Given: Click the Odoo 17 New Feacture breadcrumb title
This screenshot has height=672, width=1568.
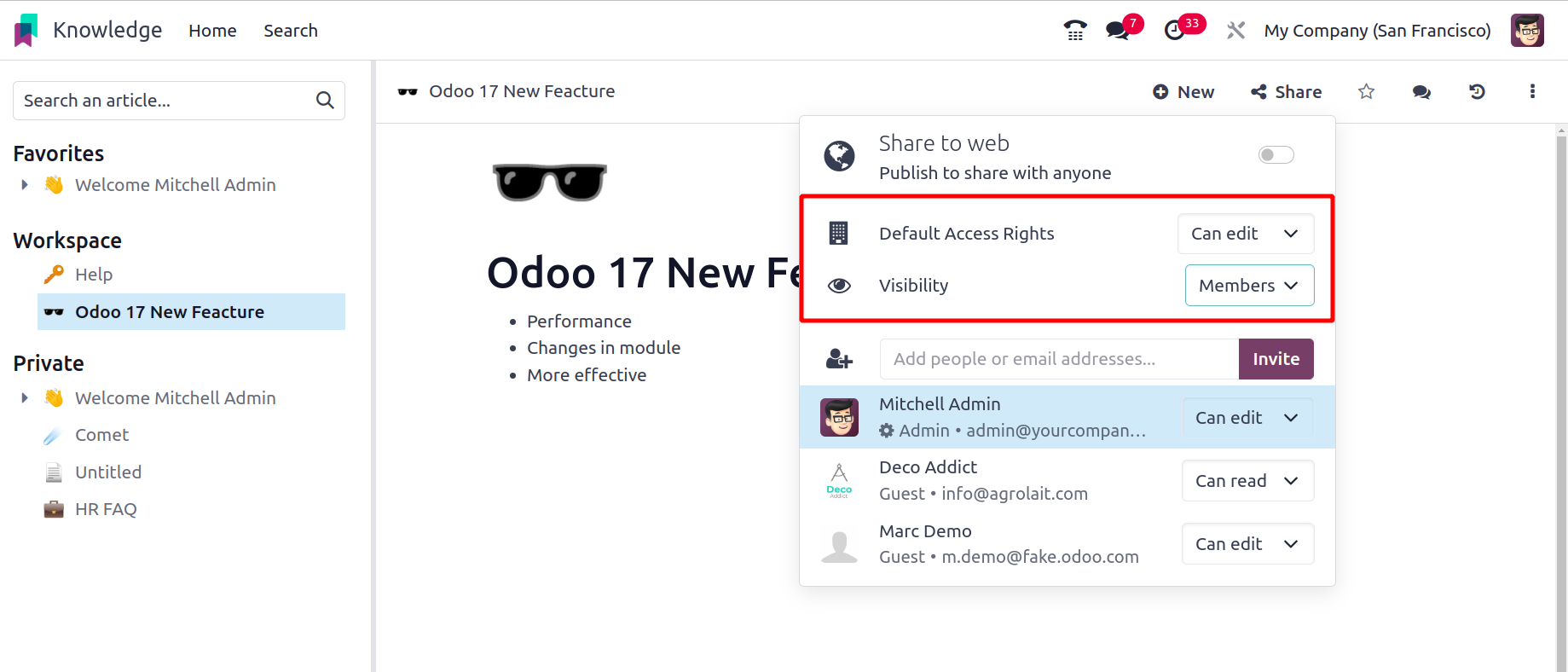Looking at the screenshot, I should 522,91.
